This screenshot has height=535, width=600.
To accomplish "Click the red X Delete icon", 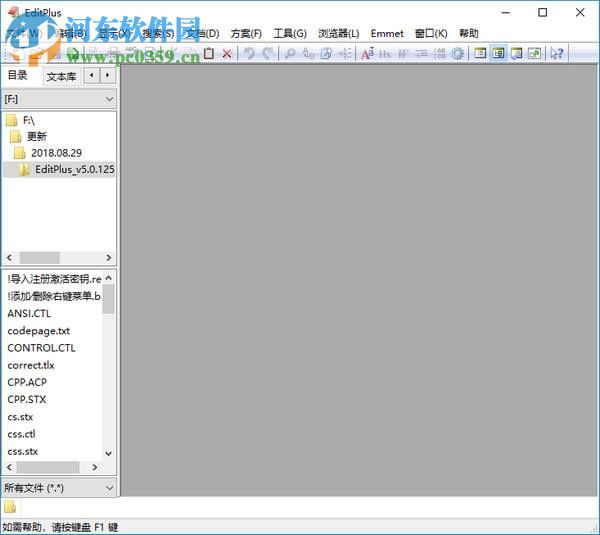I will coord(227,54).
